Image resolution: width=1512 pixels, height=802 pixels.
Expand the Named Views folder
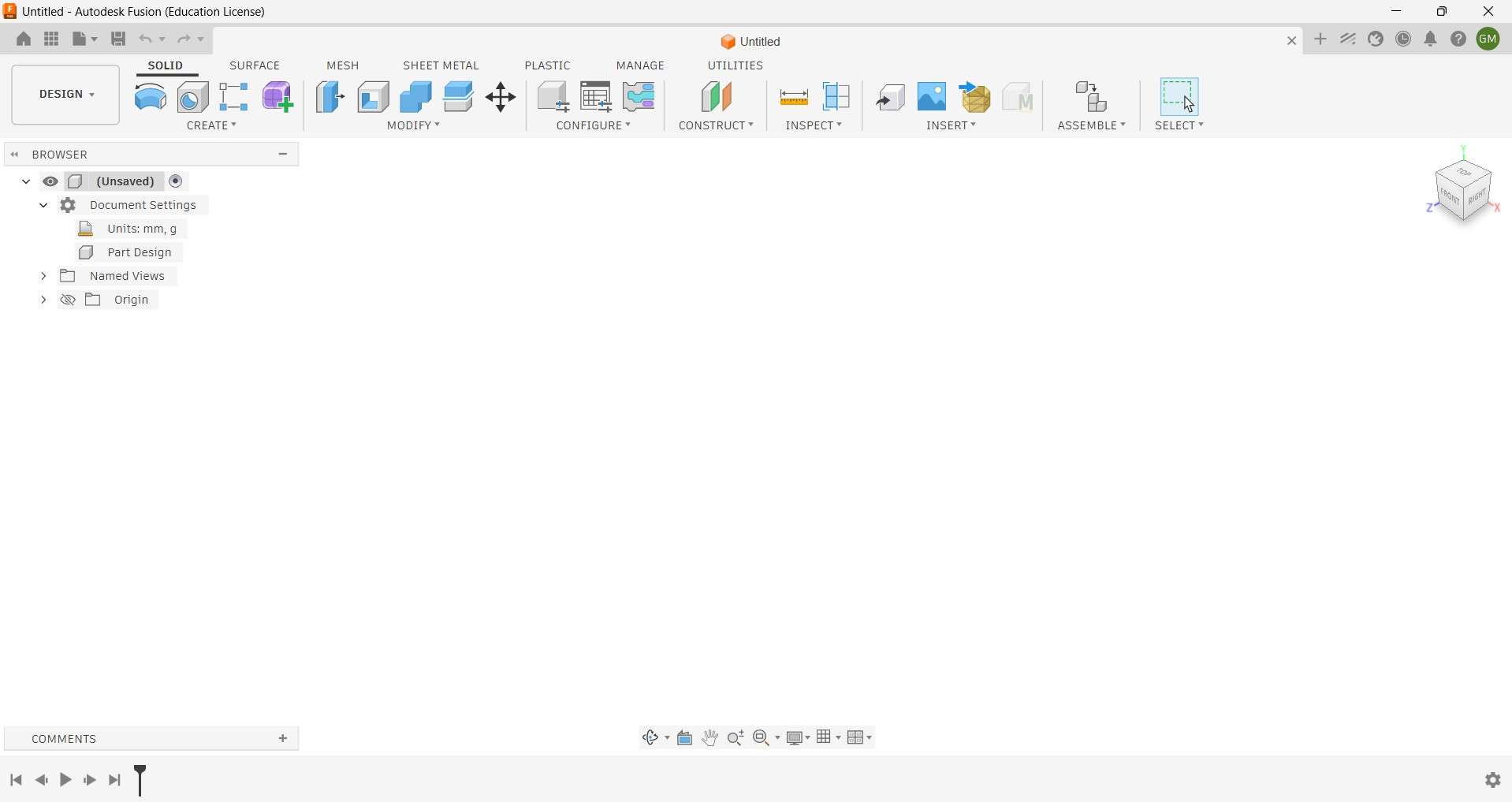[x=43, y=277]
